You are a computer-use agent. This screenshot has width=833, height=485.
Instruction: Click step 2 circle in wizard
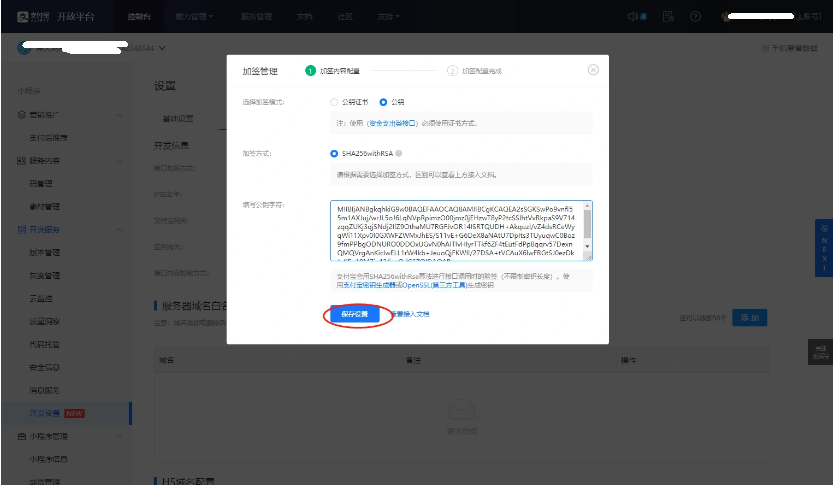(x=452, y=71)
